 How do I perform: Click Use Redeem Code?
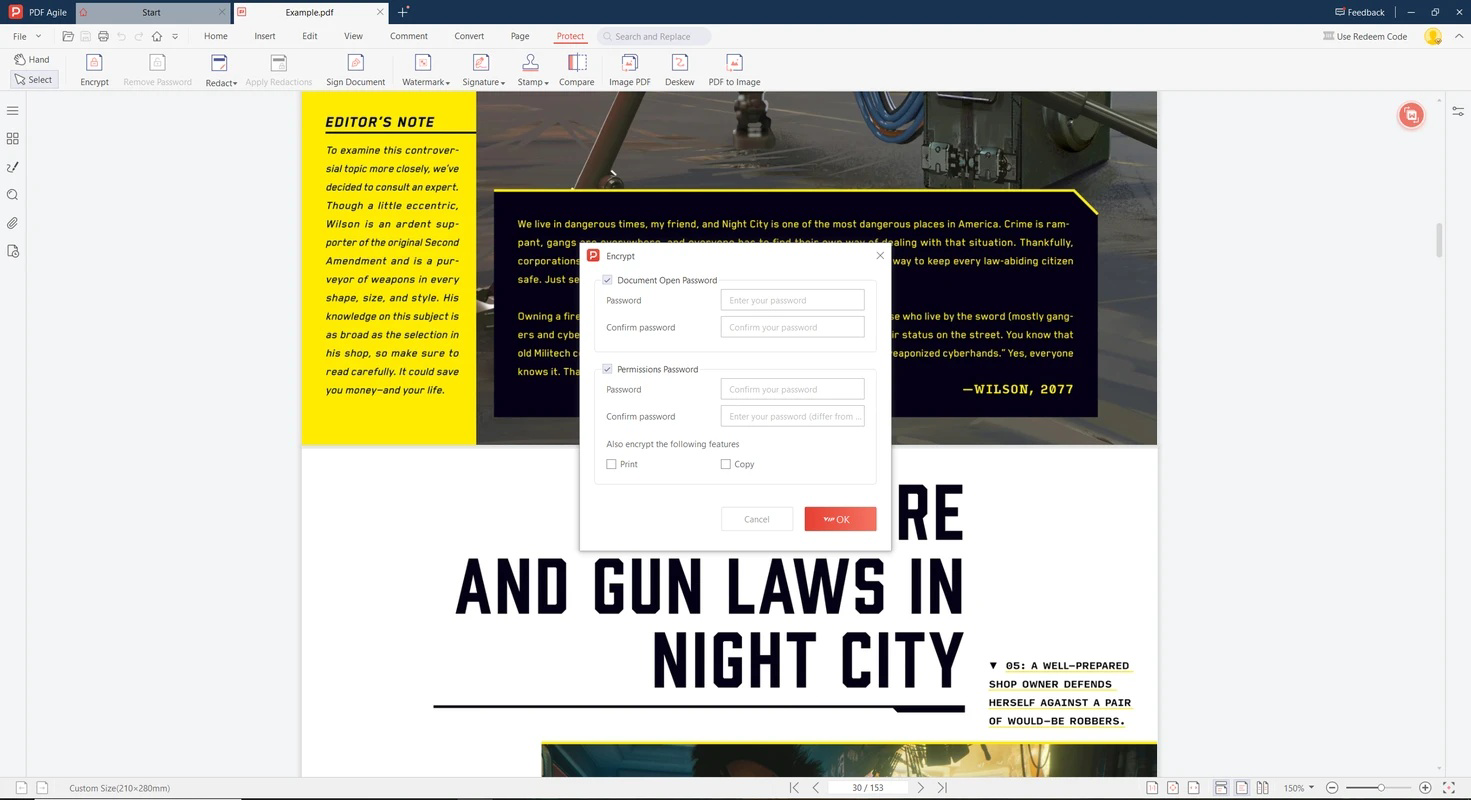(x=1365, y=36)
